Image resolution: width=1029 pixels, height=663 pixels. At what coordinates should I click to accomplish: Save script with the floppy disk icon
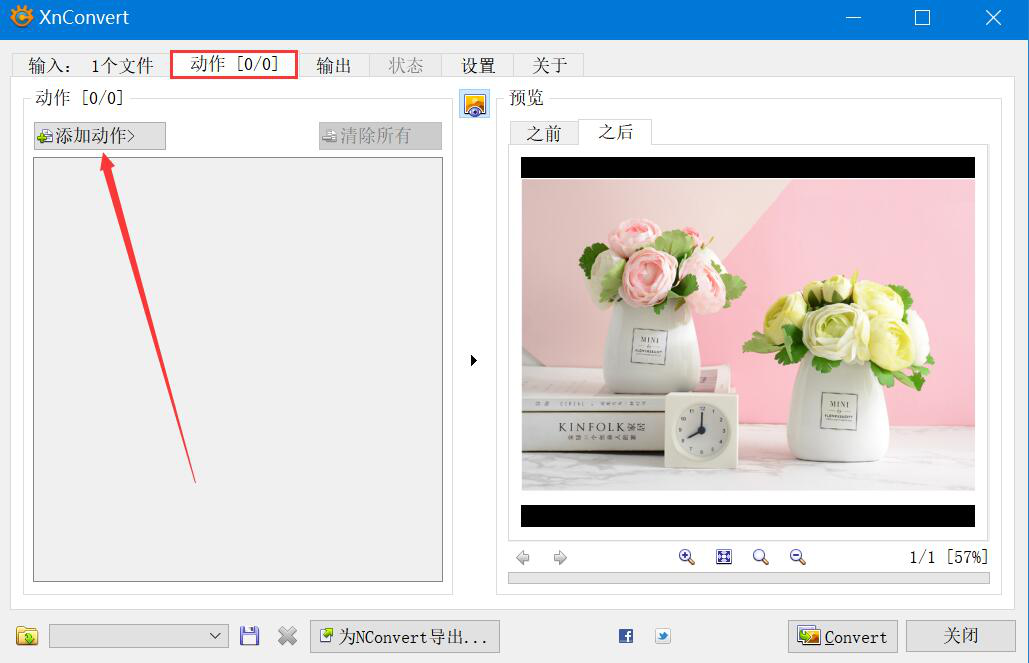pyautogui.click(x=249, y=635)
